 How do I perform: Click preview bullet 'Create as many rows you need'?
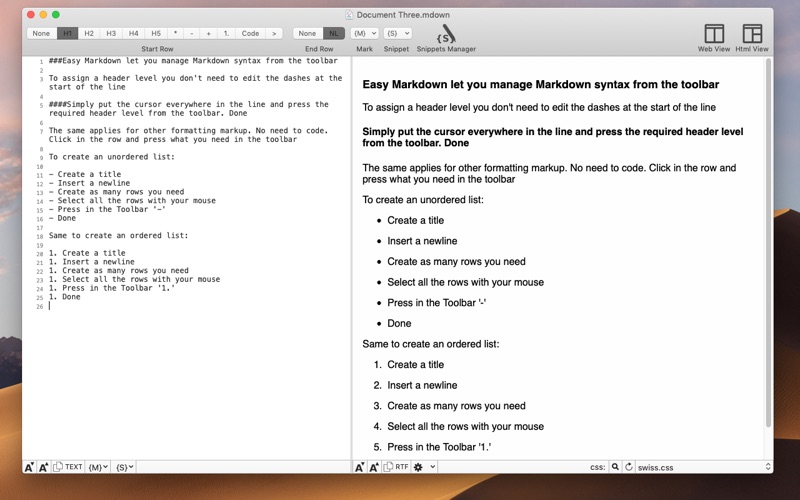(456, 262)
